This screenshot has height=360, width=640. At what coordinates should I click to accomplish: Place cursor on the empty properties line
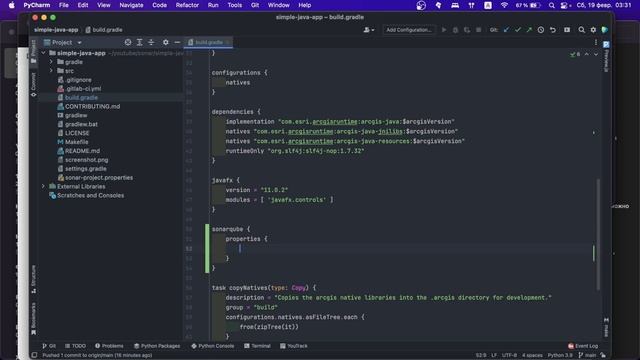(x=402, y=249)
